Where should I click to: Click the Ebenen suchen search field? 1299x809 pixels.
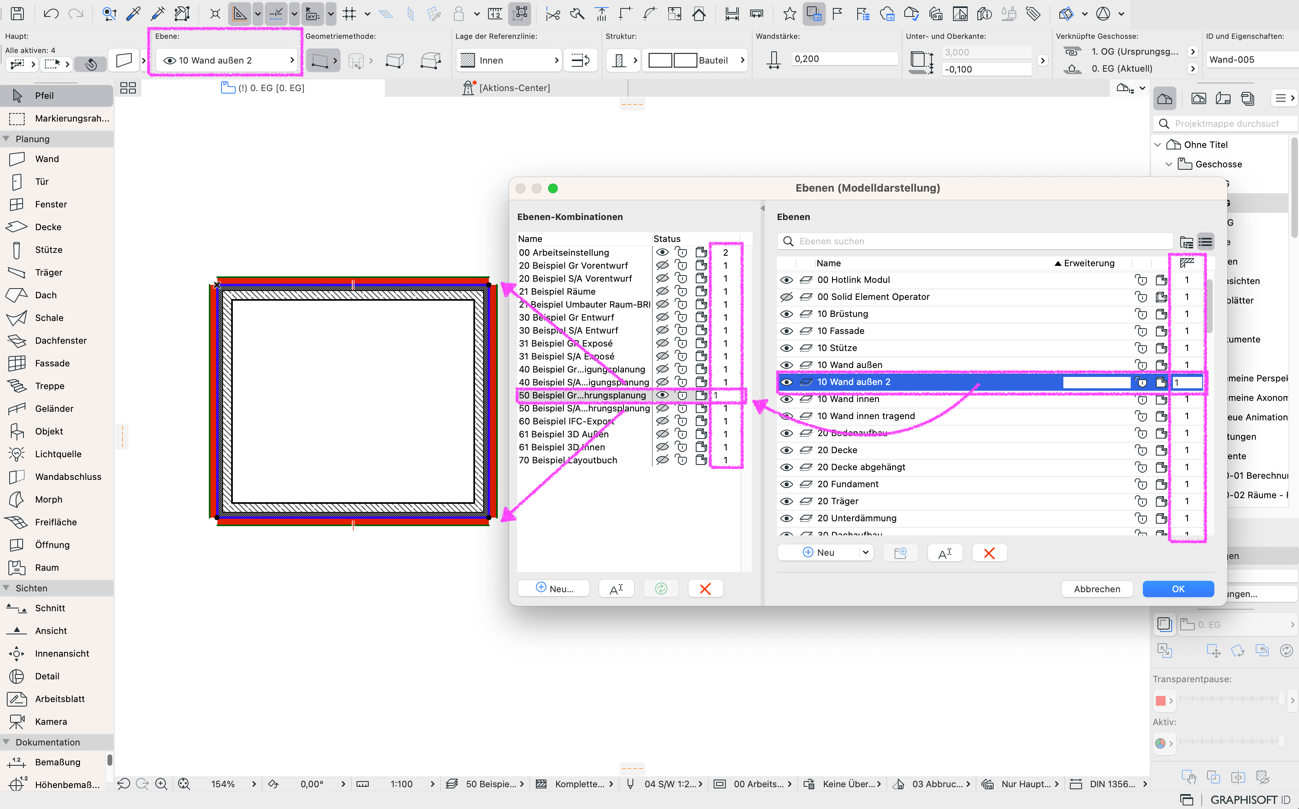(975, 241)
